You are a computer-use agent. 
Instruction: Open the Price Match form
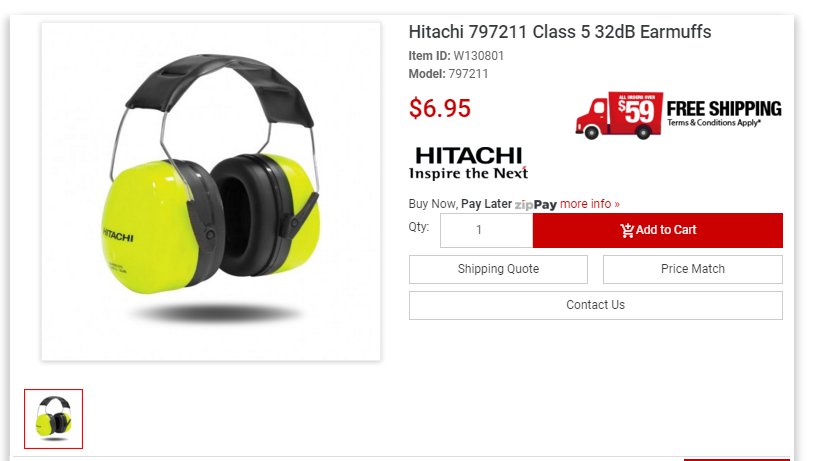coord(692,269)
